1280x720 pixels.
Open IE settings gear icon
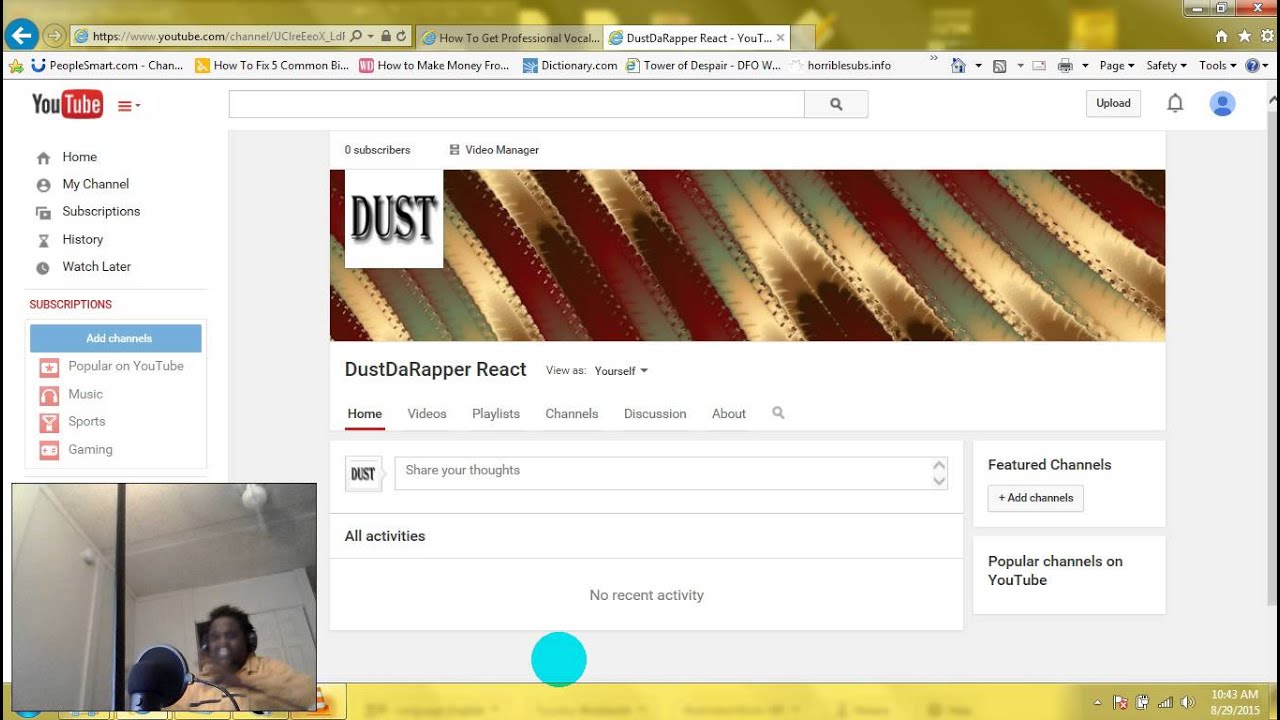[1266, 36]
